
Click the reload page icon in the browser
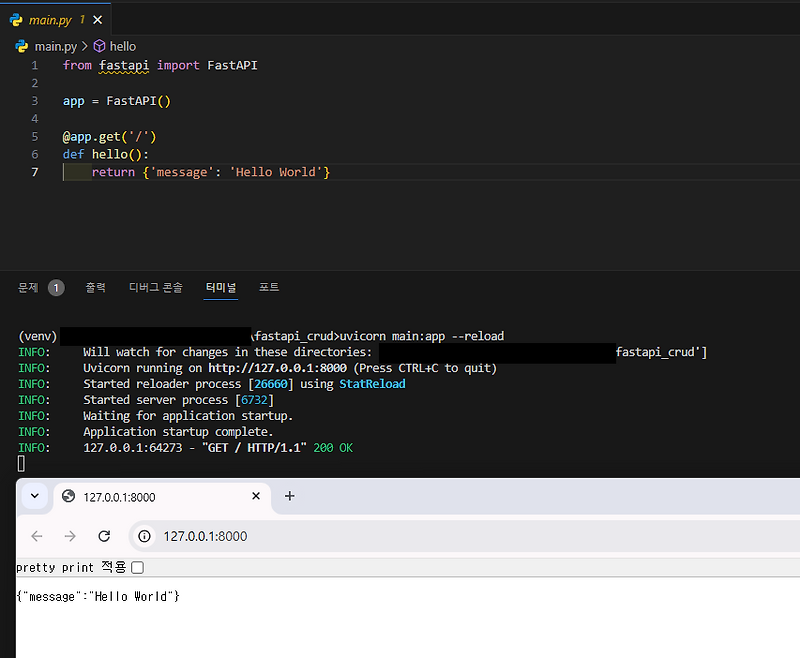104,536
